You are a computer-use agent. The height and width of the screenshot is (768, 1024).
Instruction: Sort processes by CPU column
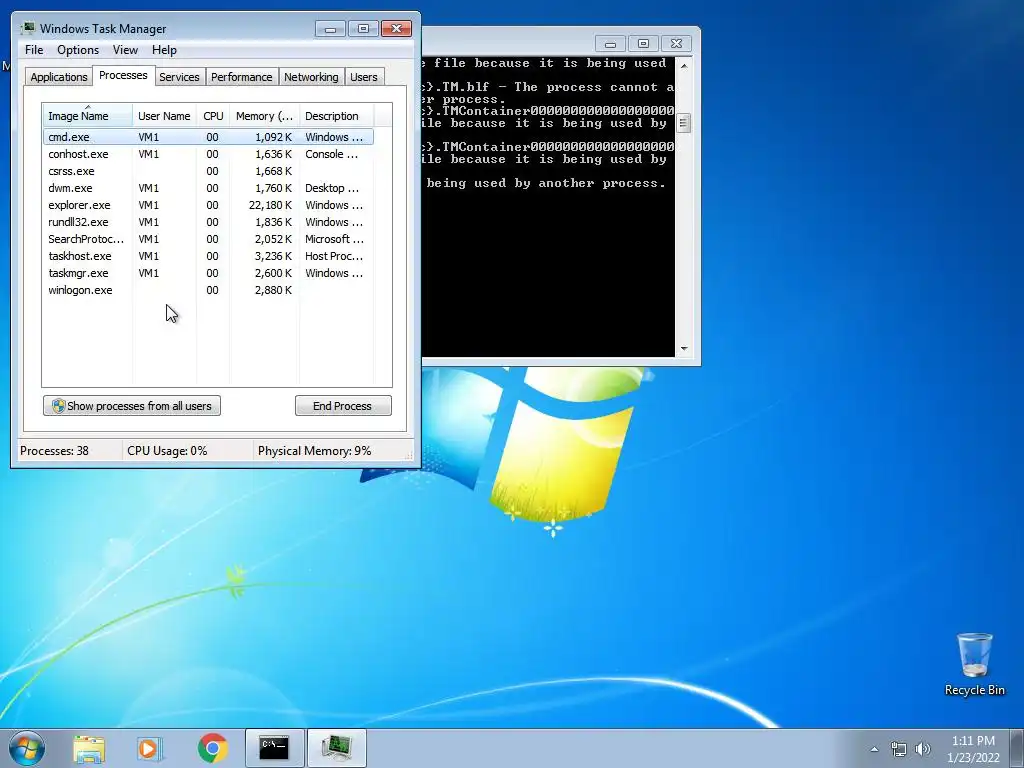tap(213, 116)
